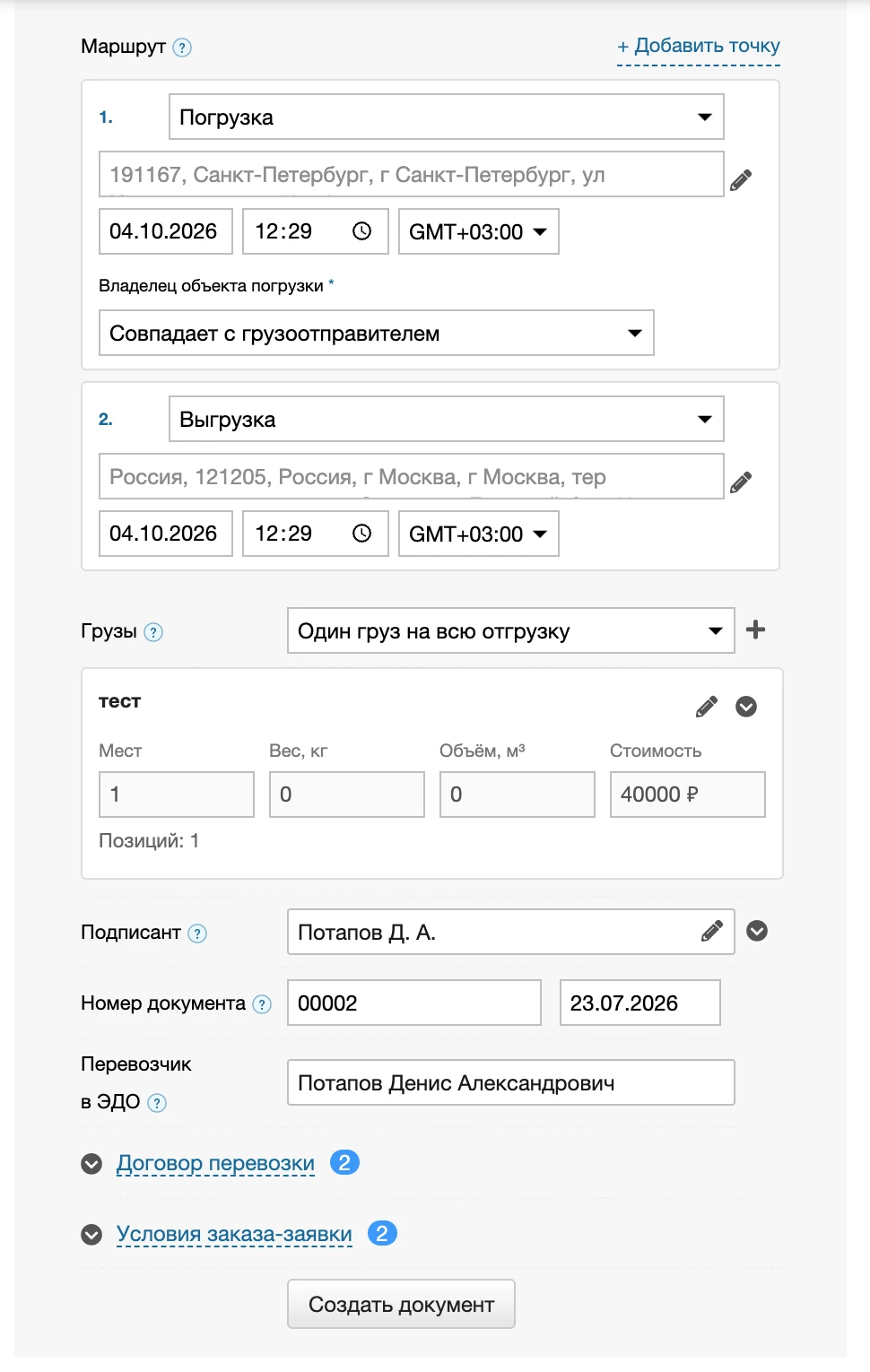Open help icon next to Грузы
870x1372 pixels.
[153, 632]
